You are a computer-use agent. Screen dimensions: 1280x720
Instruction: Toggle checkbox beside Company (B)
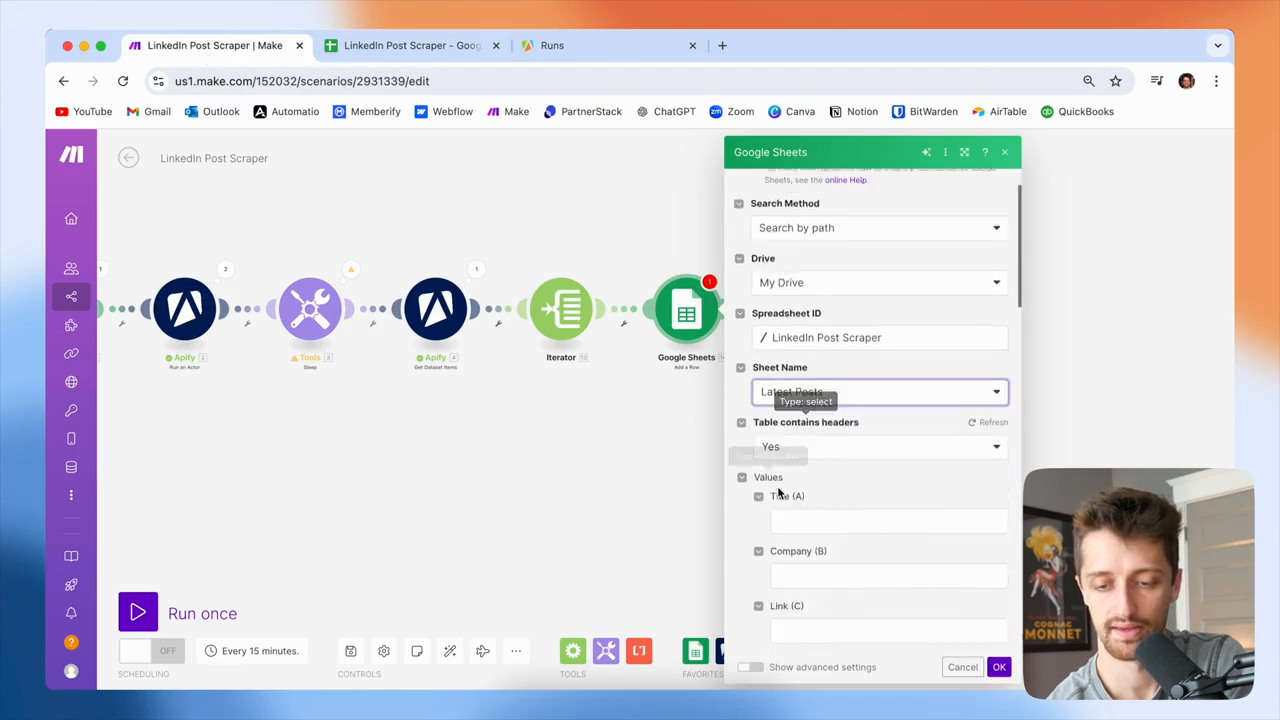[x=758, y=551]
